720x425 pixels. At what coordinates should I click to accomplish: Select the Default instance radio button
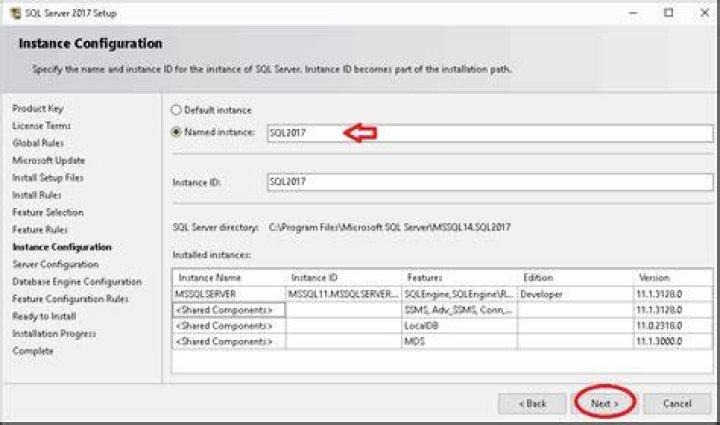176,110
